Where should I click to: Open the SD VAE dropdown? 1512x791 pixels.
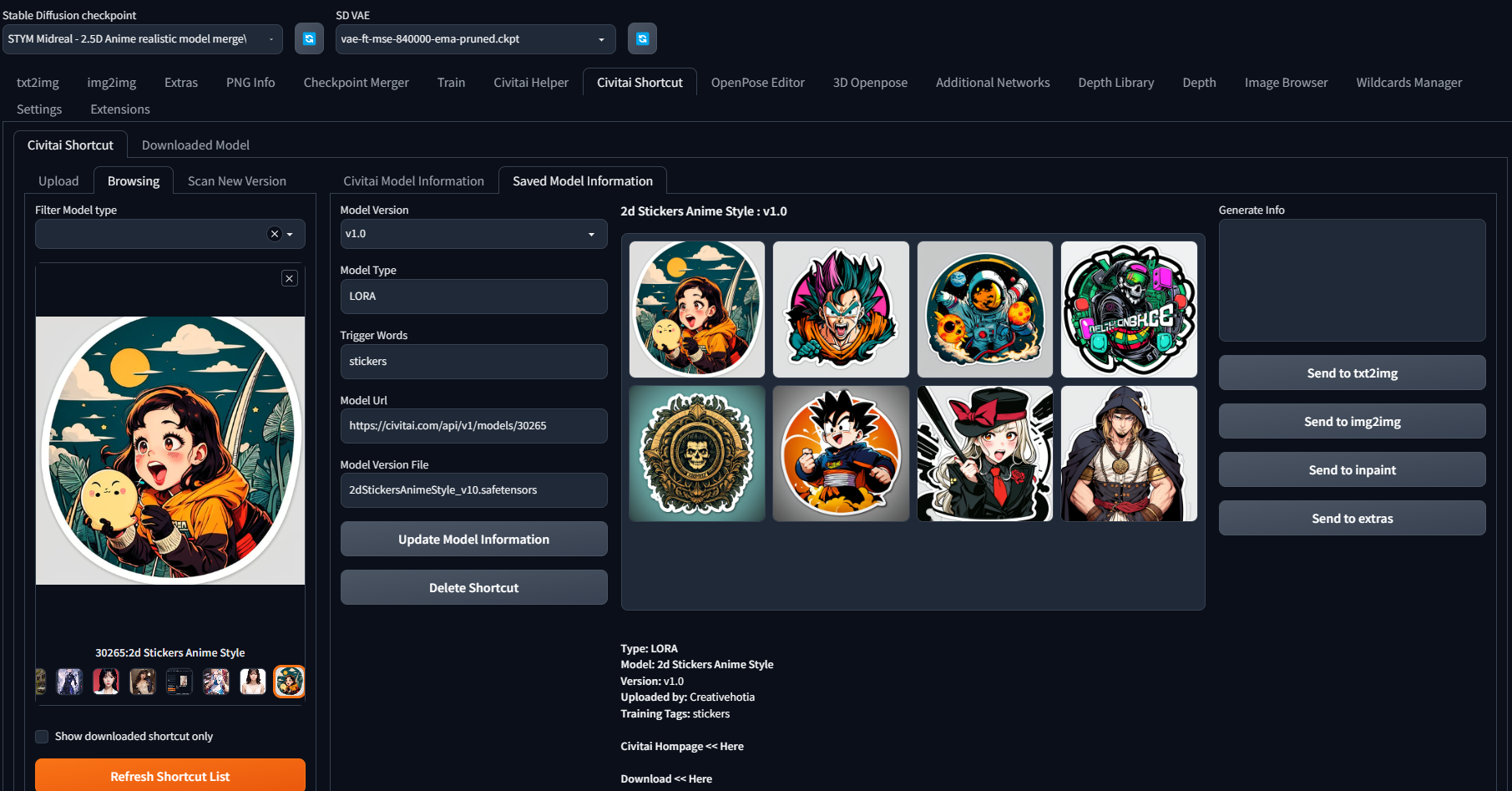[475, 39]
